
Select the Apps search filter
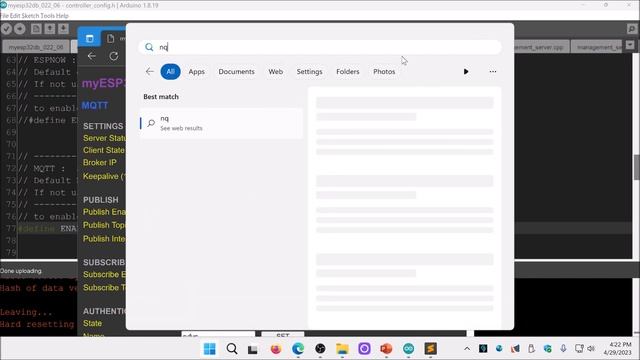(196, 71)
